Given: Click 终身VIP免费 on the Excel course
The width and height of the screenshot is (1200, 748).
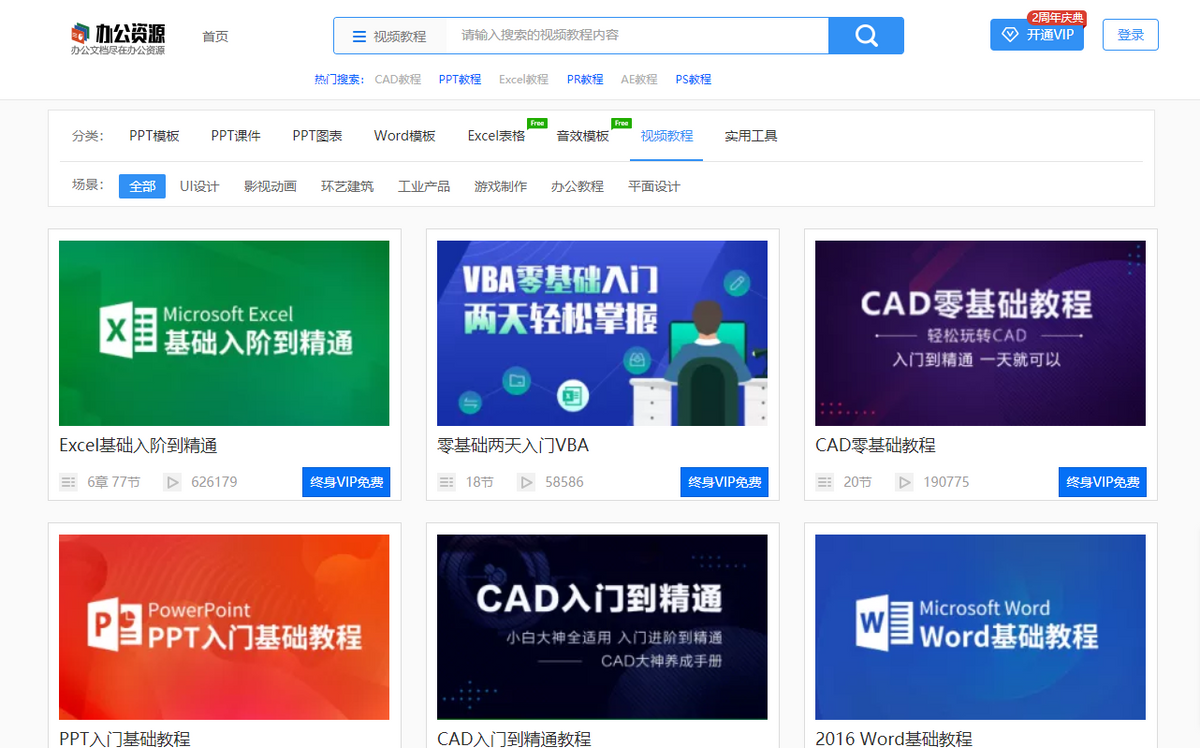Looking at the screenshot, I should [346, 482].
